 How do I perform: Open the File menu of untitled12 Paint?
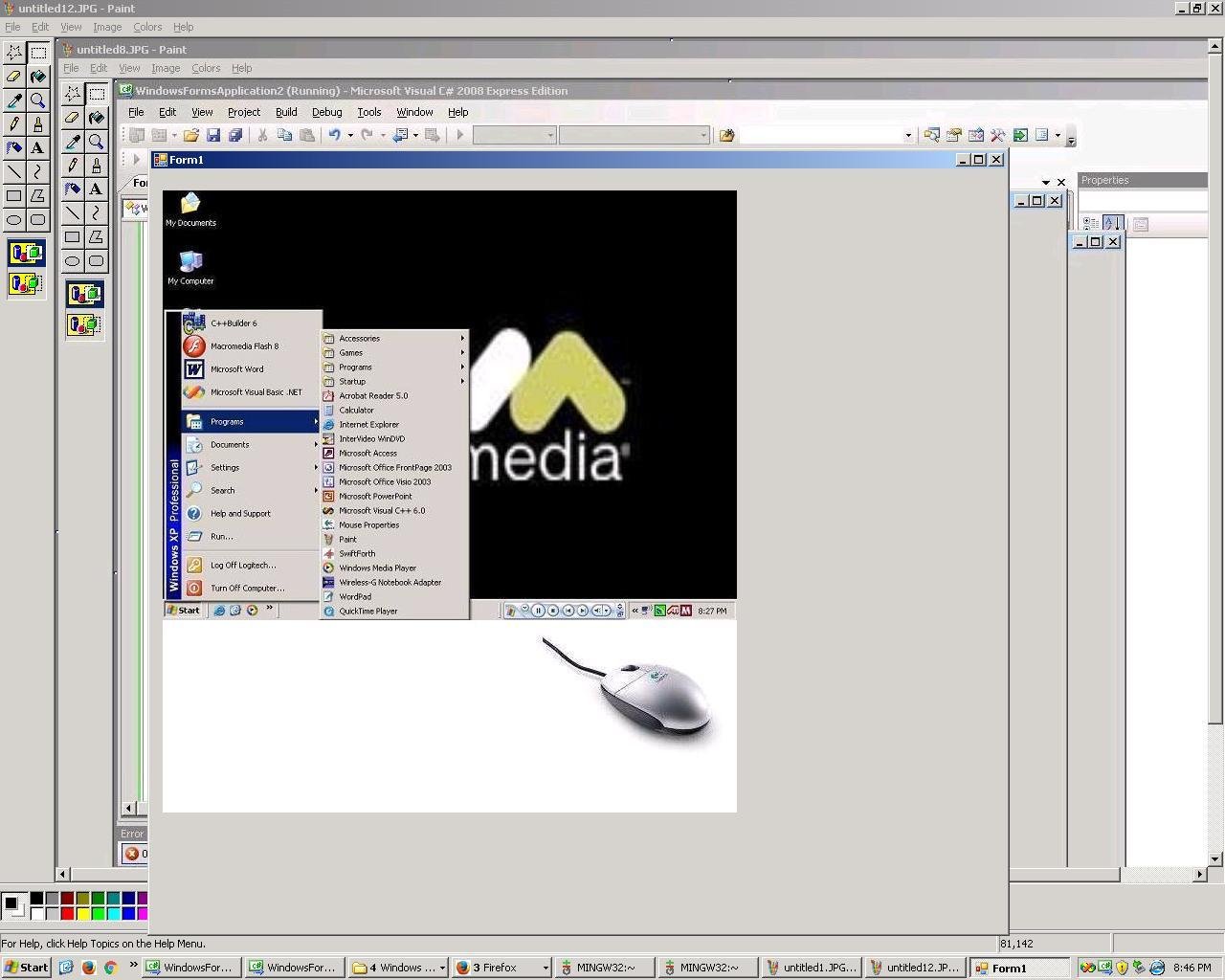pyautogui.click(x=12, y=27)
